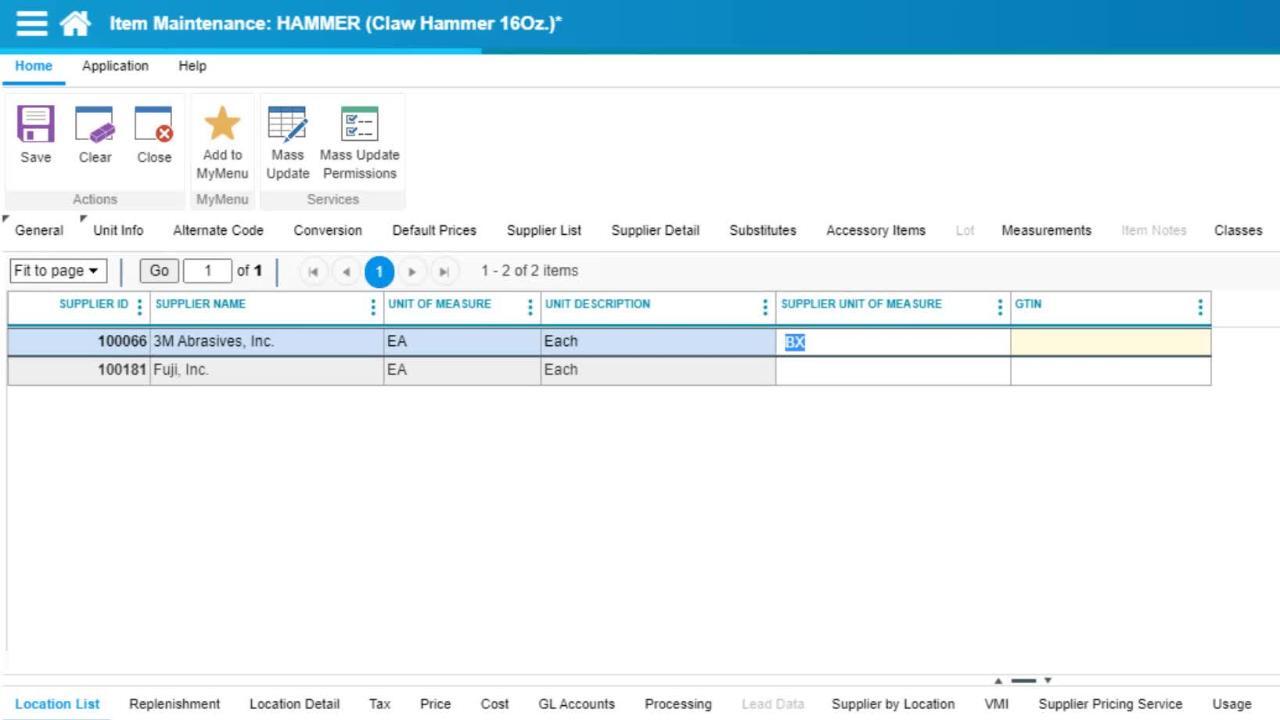Image resolution: width=1280 pixels, height=720 pixels.
Task: Open the Fit to page dropdown
Action: coord(55,270)
